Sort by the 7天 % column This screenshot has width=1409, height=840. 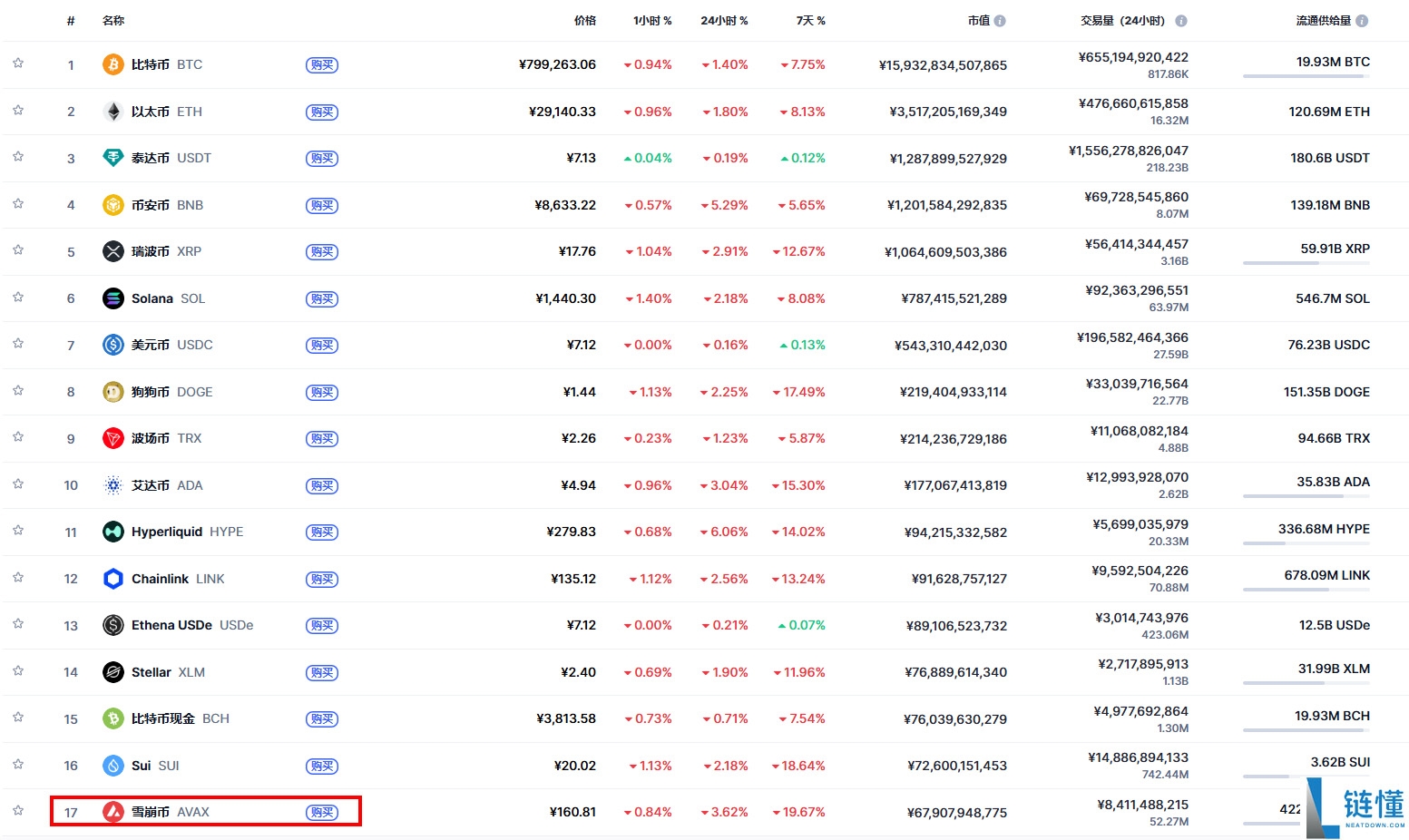click(x=810, y=21)
